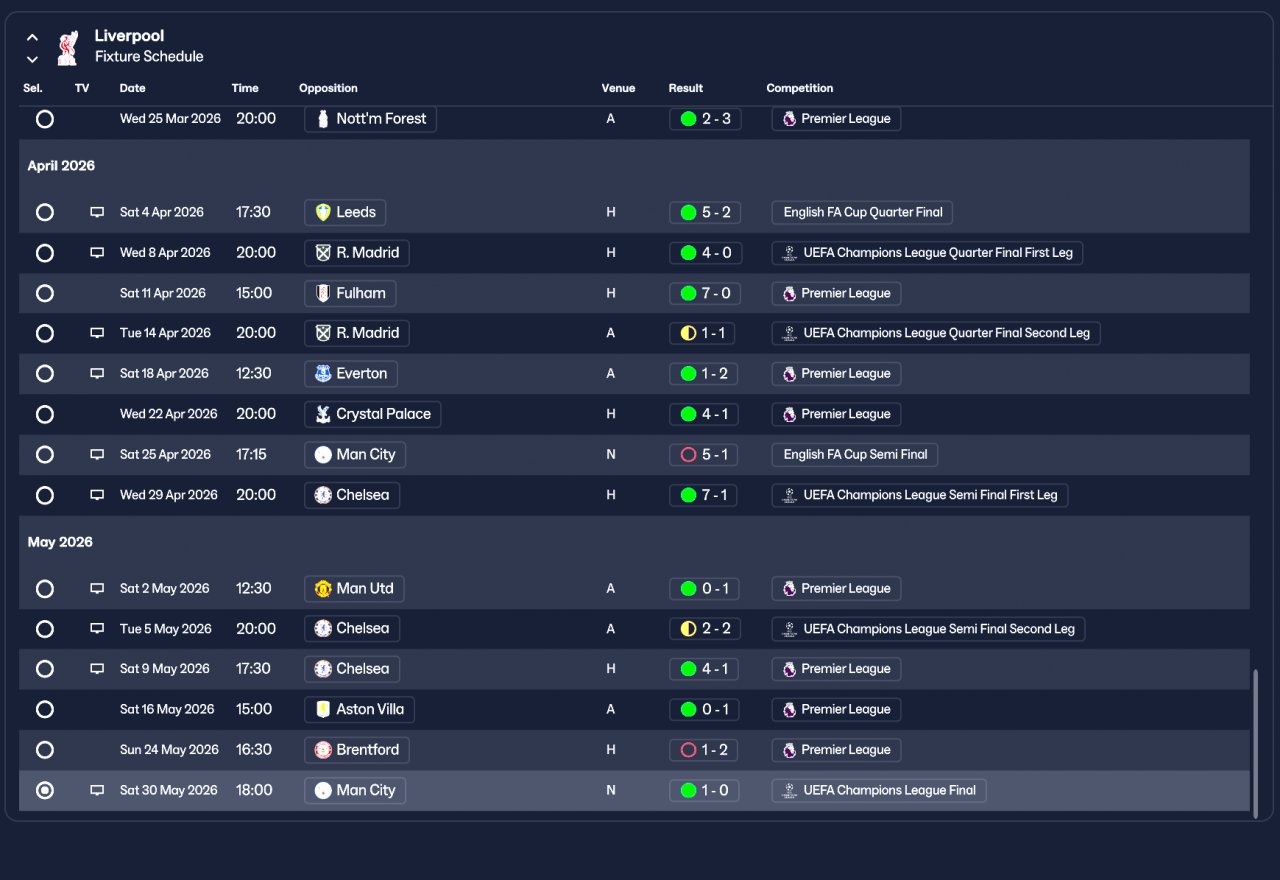
Task: Open Premier League from the Everton row
Action: pyautogui.click(x=836, y=374)
